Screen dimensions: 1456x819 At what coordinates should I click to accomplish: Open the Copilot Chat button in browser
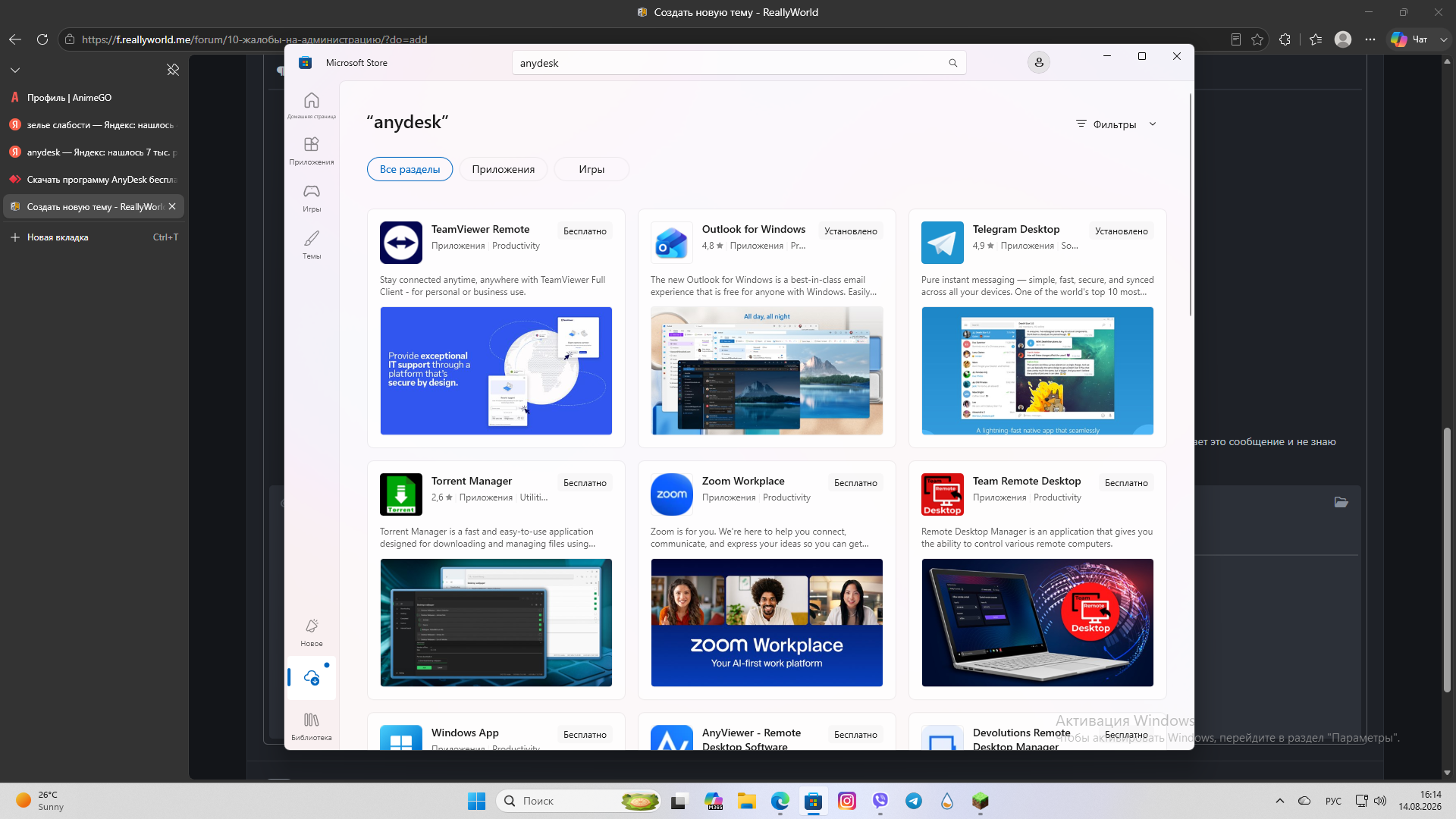tap(1410, 39)
